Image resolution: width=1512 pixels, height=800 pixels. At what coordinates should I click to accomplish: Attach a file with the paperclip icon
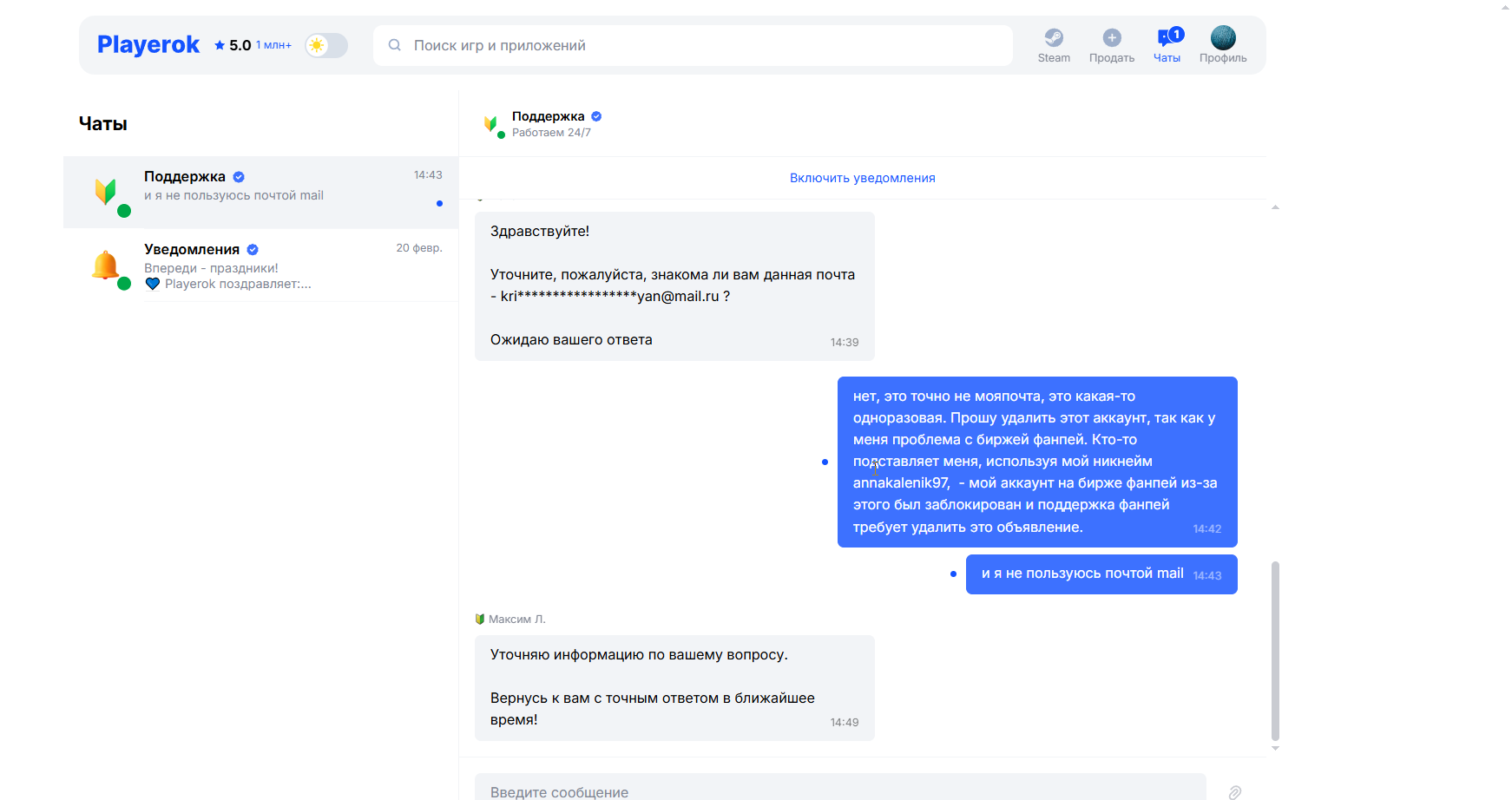[1235, 792]
